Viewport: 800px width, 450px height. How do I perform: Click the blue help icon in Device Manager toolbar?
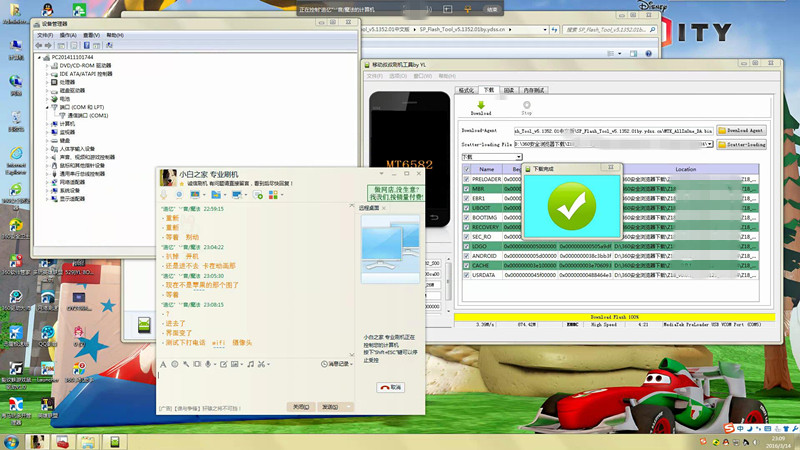(x=87, y=45)
